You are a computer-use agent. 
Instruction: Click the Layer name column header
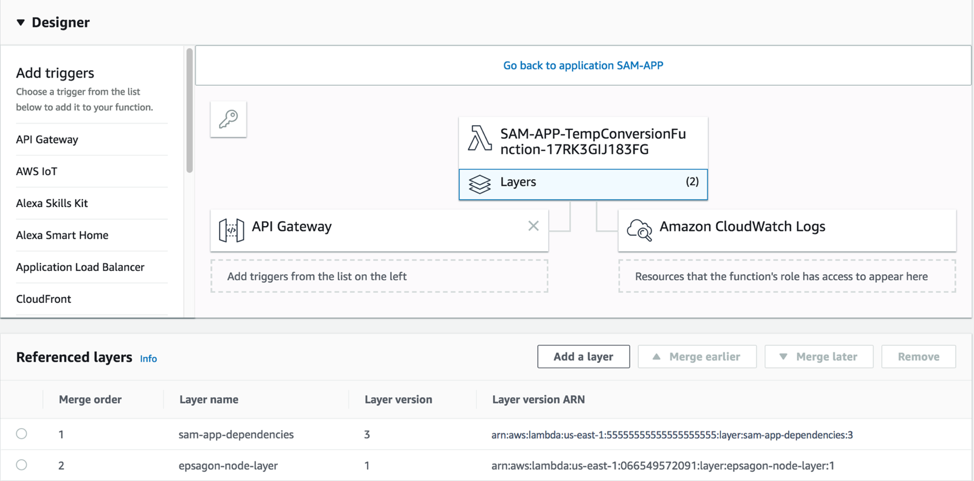click(x=209, y=400)
